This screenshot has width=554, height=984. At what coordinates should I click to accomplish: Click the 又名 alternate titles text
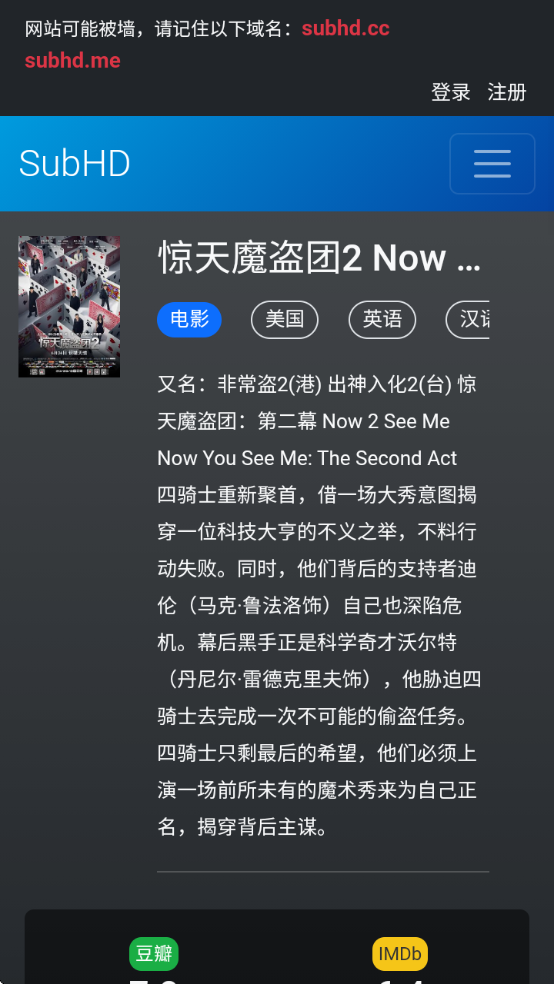317,421
